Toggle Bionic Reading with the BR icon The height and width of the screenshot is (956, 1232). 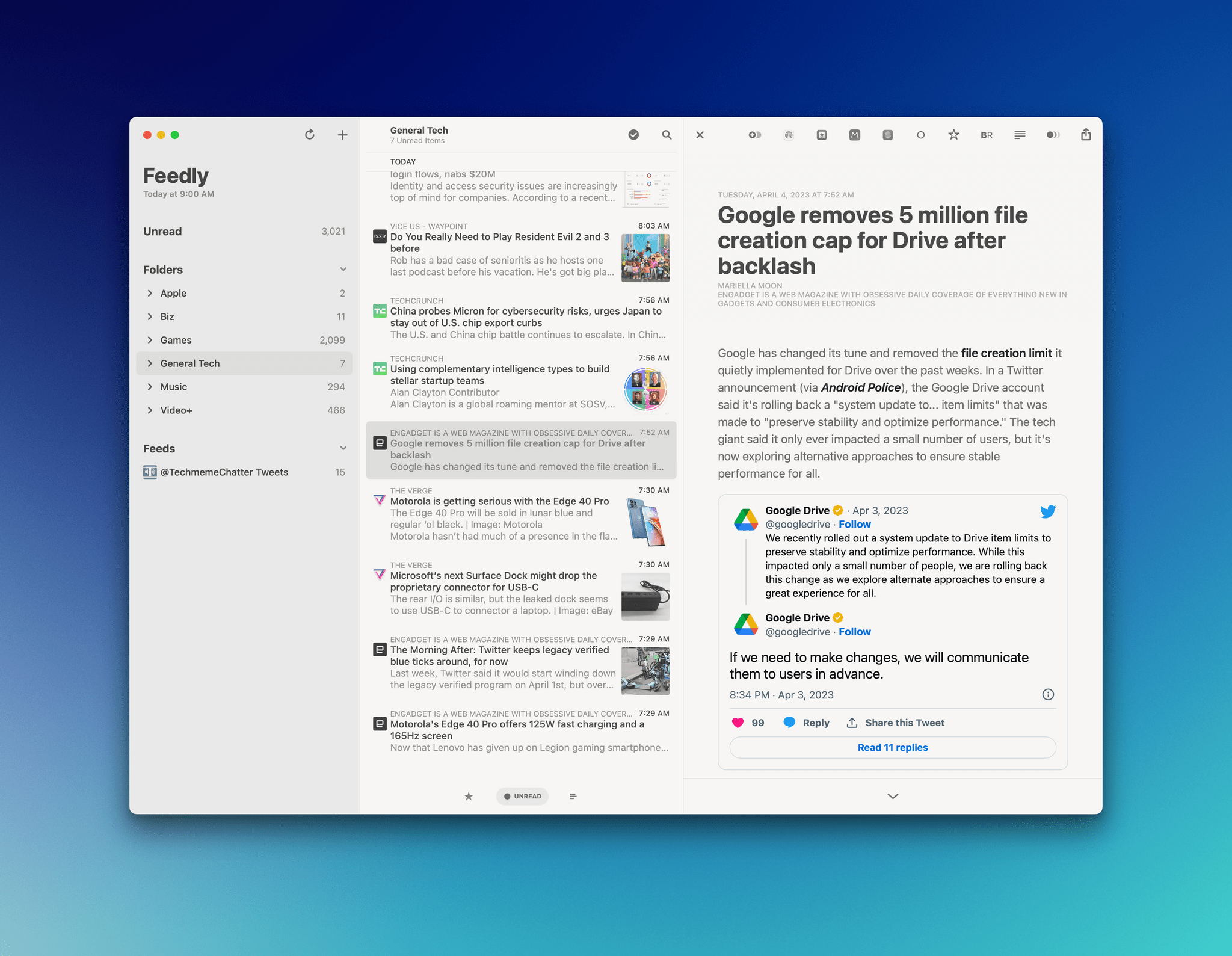(x=987, y=135)
